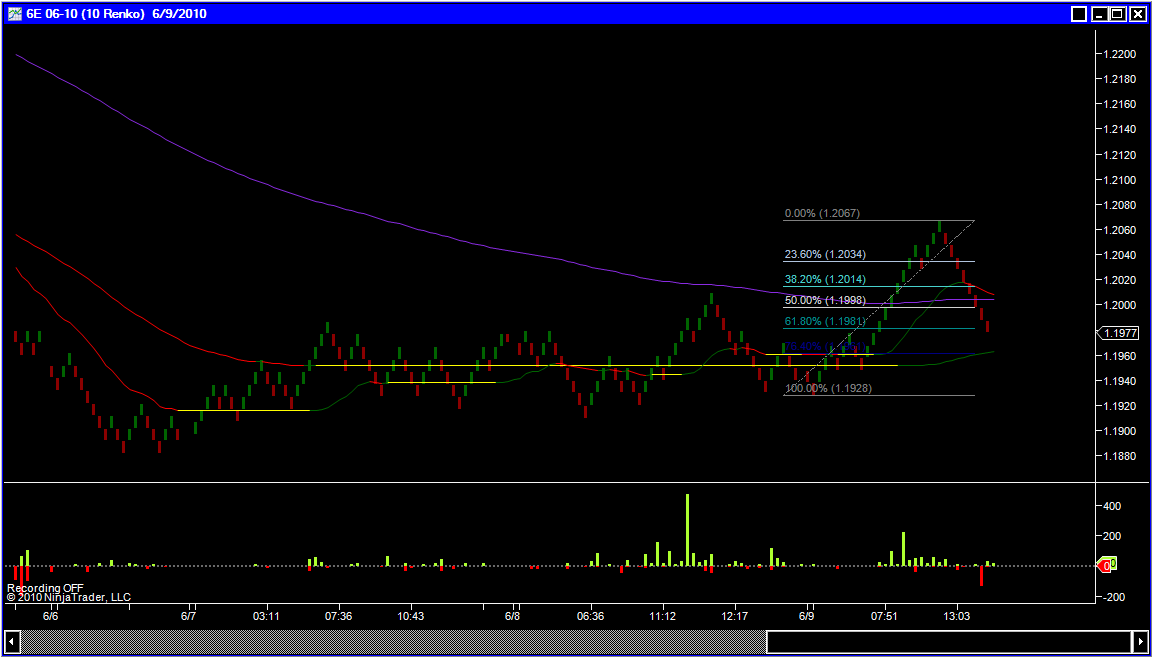This screenshot has height=658, width=1153.
Task: Select the 38.20% (1.2014) Fibonacci label
Action: click(x=825, y=280)
